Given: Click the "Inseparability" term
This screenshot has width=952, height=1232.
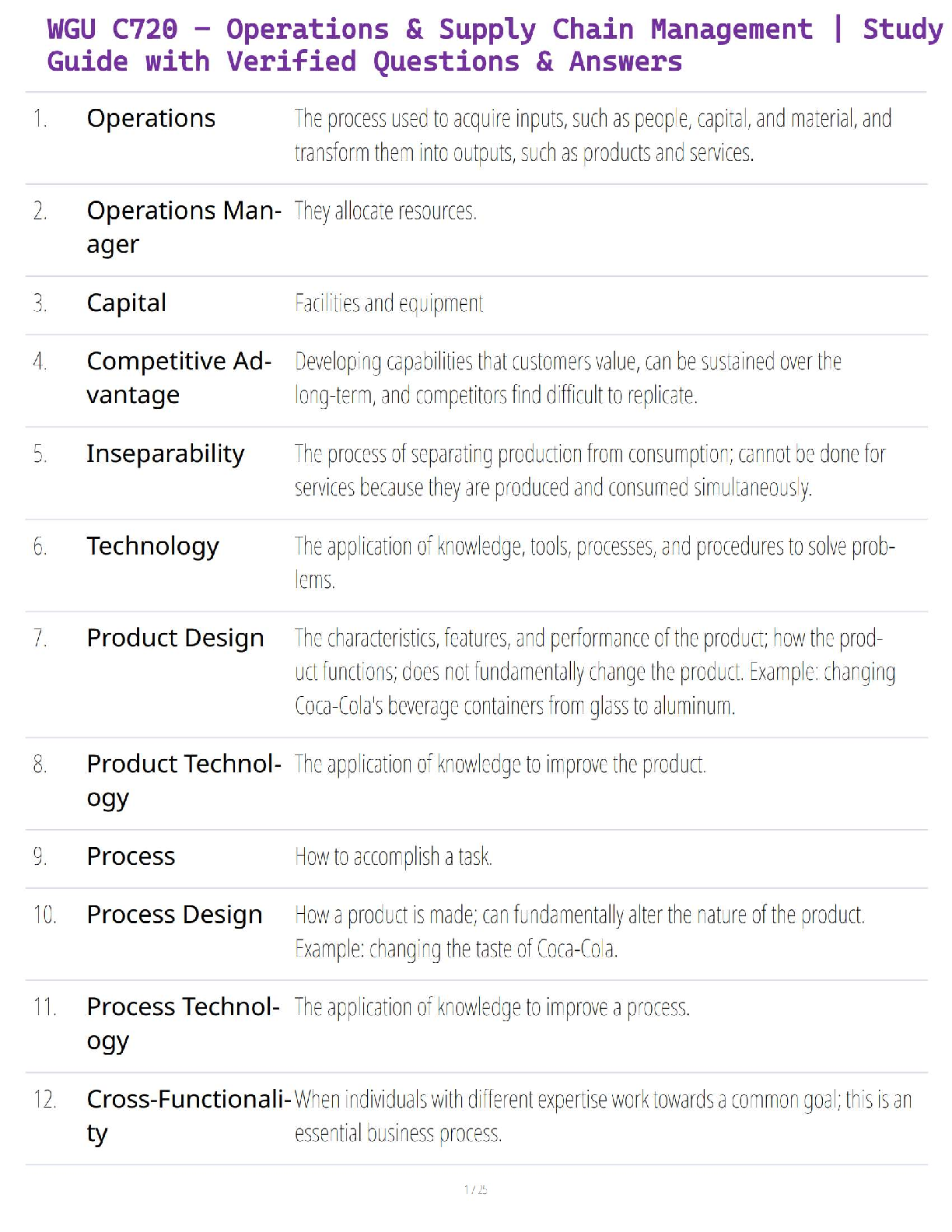Looking at the screenshot, I should tap(165, 453).
